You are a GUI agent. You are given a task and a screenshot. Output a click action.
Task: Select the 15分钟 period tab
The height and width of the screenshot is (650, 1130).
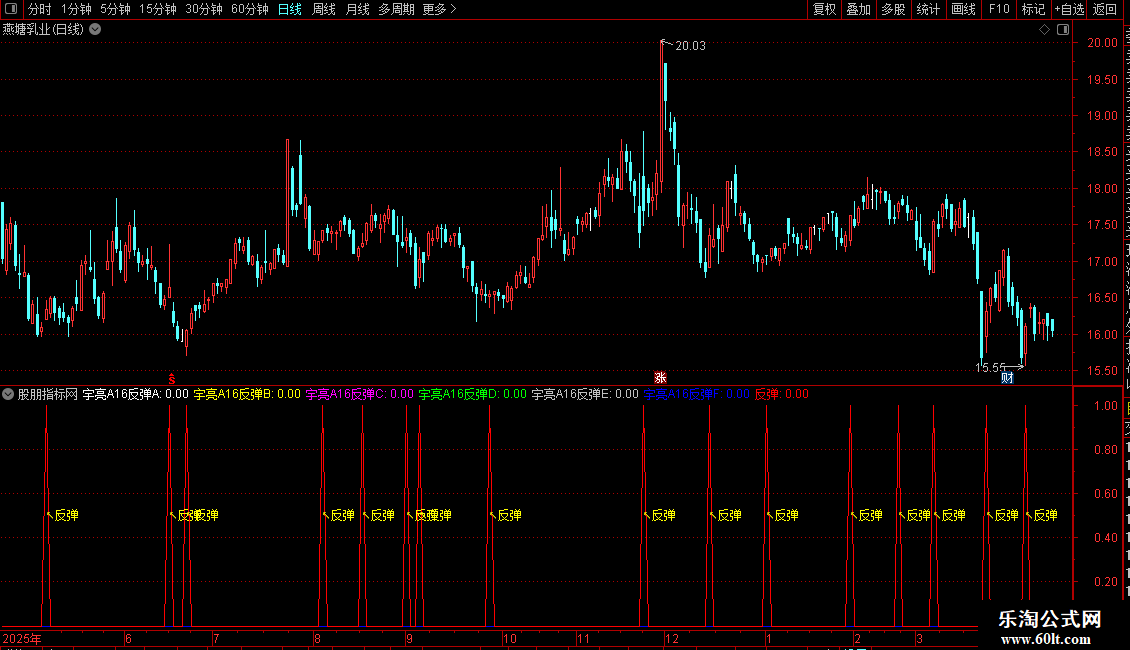point(157,9)
